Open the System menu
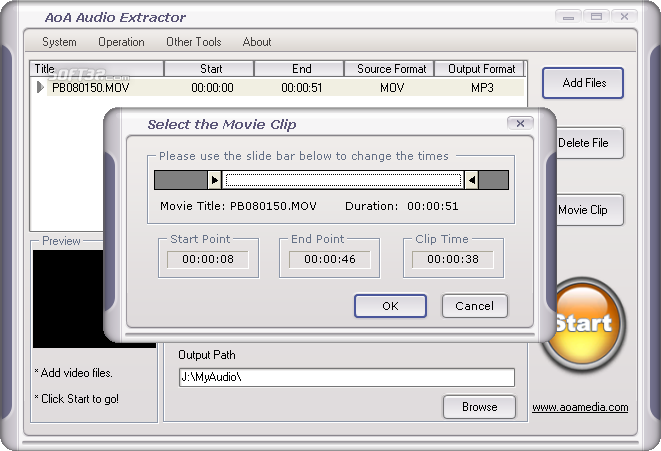661x451 pixels. tap(59, 42)
